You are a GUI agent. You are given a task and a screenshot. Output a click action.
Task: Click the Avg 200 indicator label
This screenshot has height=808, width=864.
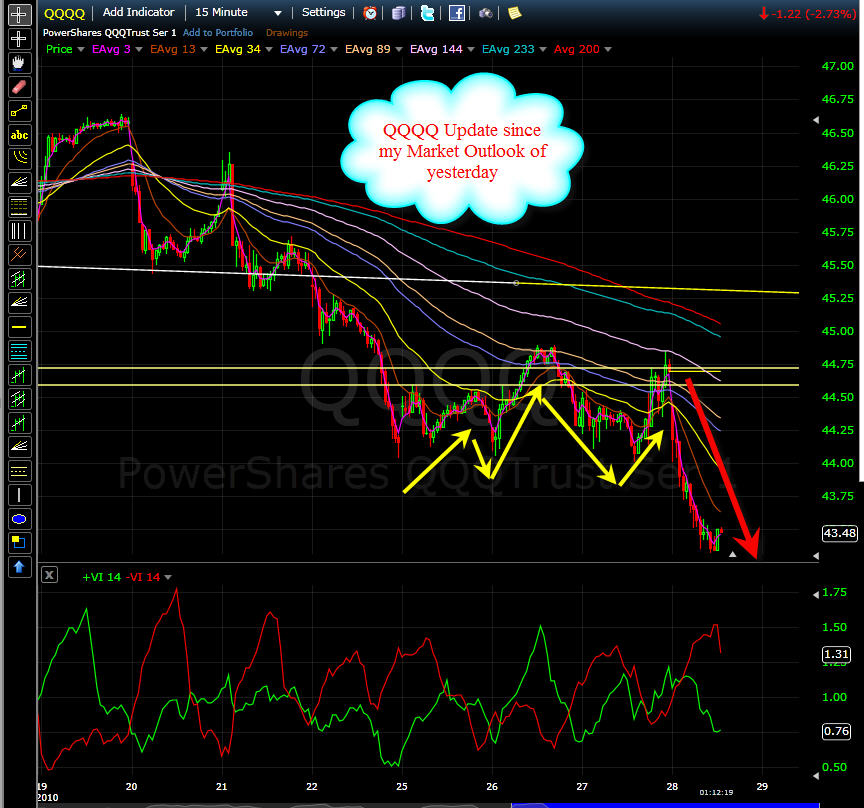pyautogui.click(x=576, y=49)
